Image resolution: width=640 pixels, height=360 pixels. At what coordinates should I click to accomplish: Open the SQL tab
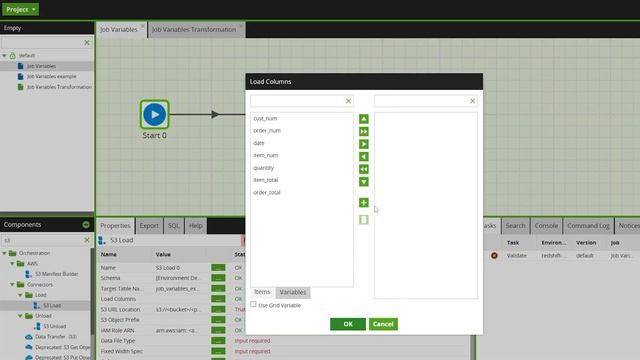pyautogui.click(x=173, y=226)
